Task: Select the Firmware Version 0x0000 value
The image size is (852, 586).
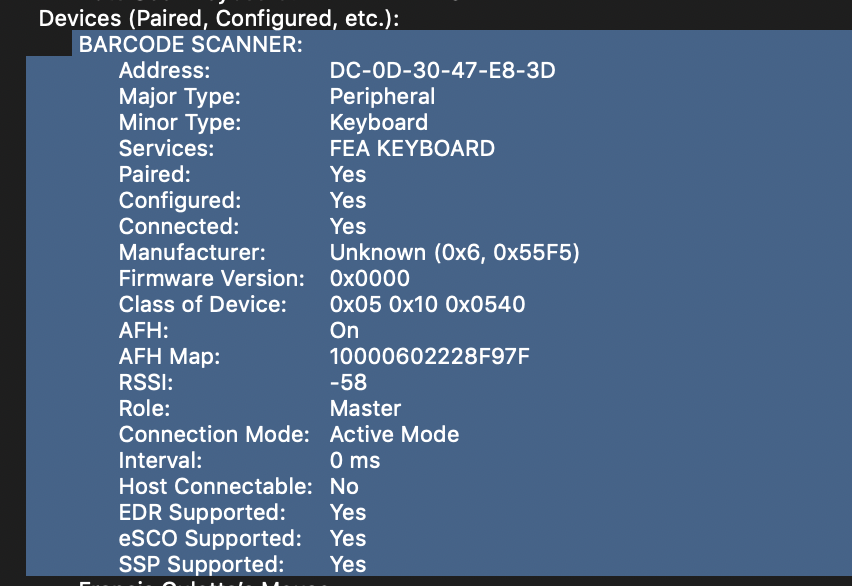Action: pyautogui.click(x=369, y=278)
